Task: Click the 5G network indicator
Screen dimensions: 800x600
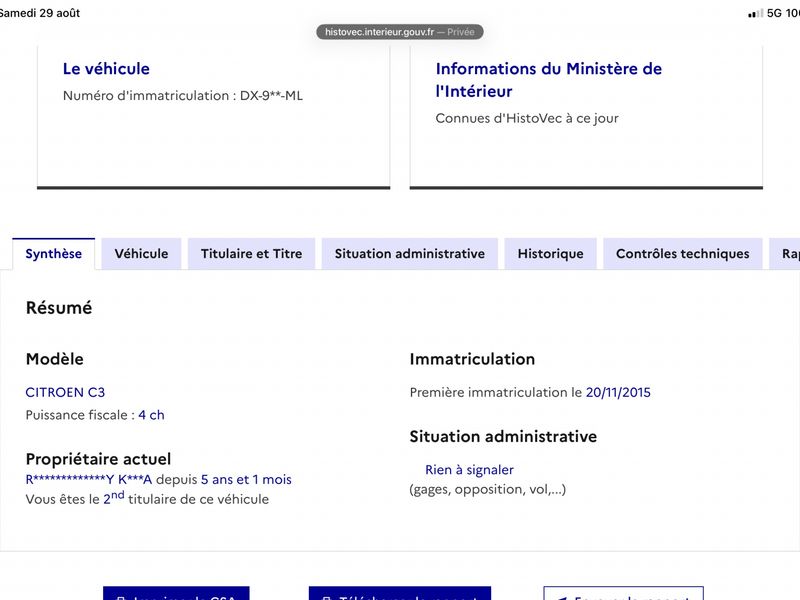Action: 774,13
